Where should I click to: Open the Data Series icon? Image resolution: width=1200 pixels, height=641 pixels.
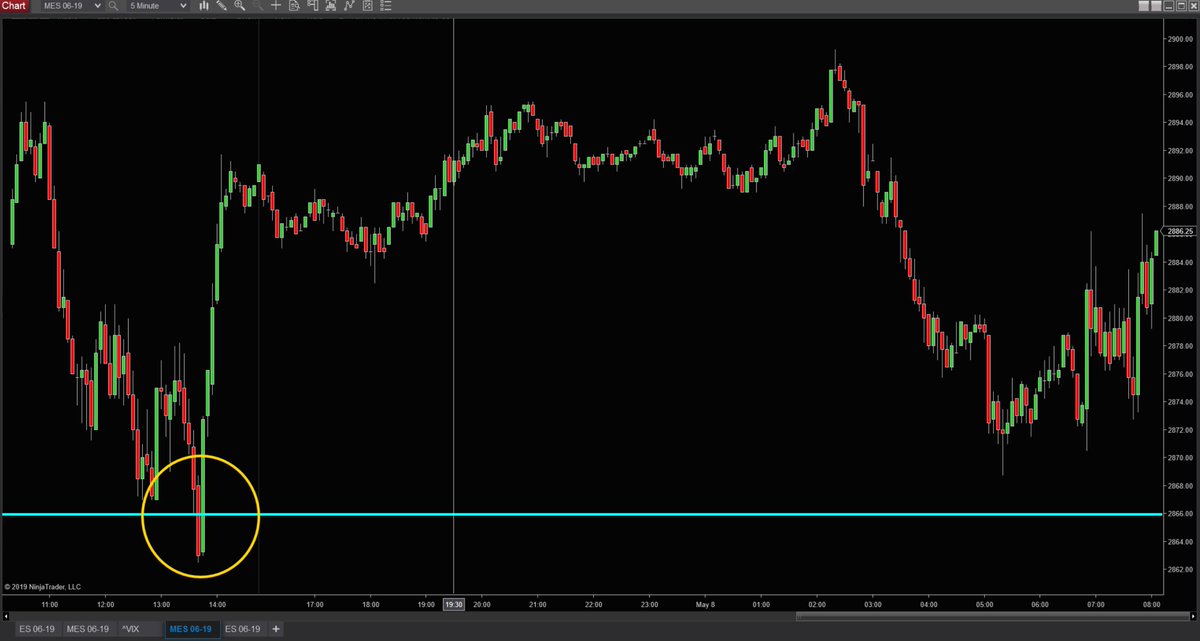(x=330, y=6)
